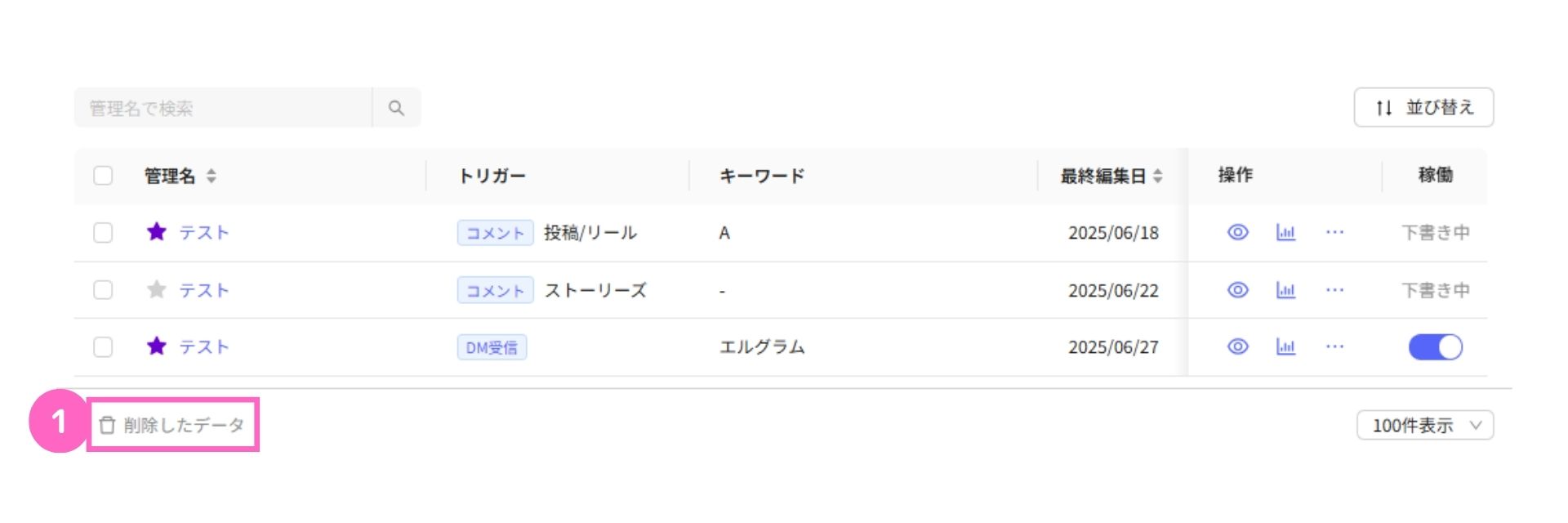Sort by 管理名 column arrows

212,176
